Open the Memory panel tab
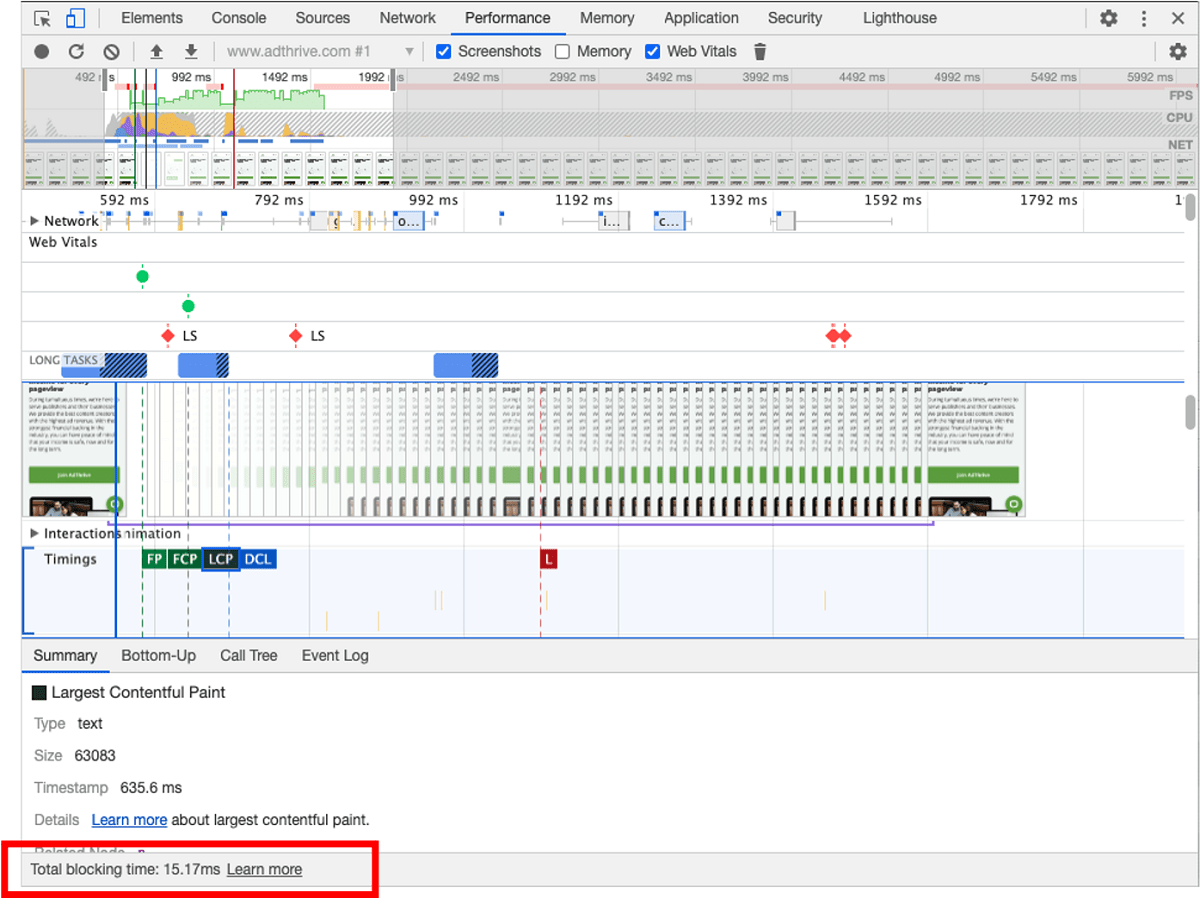The width and height of the screenshot is (1200, 898). tap(607, 18)
